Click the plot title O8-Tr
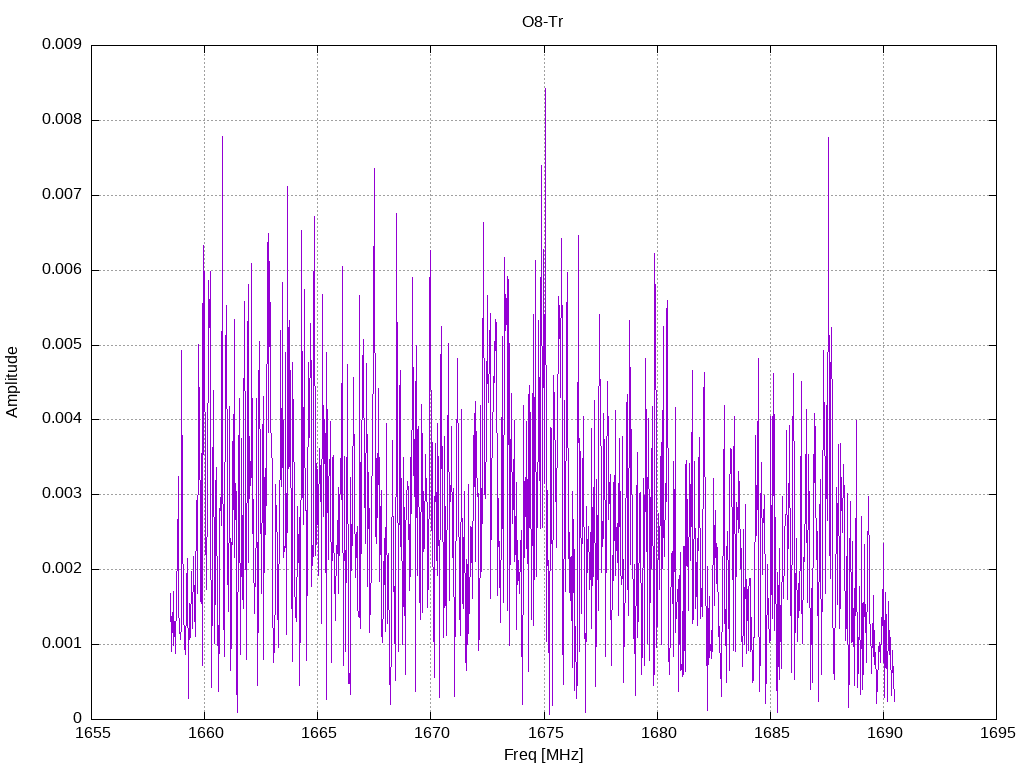This screenshot has width=1024, height=768. tap(543, 22)
